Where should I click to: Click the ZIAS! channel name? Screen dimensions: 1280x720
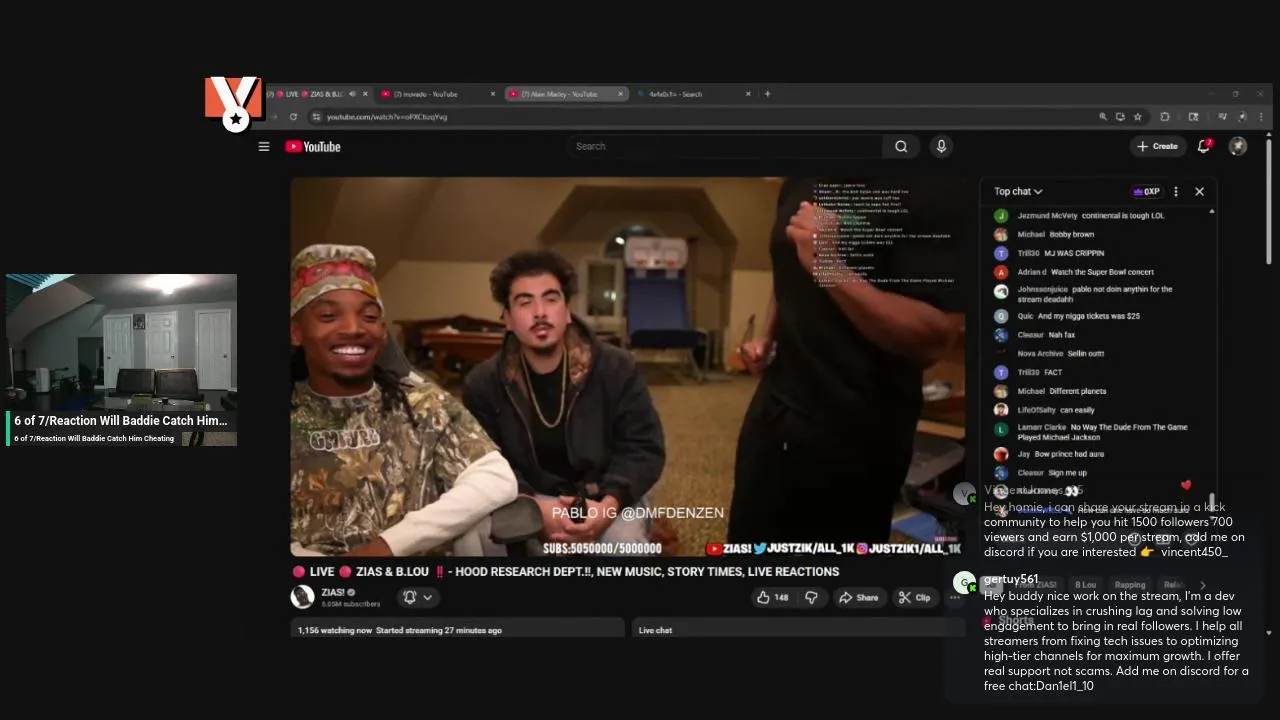[x=333, y=592]
